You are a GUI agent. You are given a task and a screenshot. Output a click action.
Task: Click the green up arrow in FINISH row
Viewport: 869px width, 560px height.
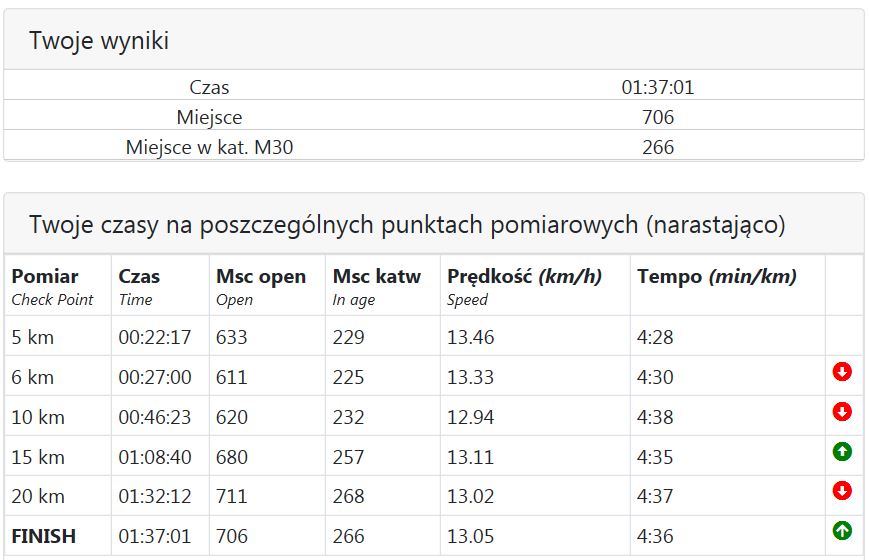point(842,531)
